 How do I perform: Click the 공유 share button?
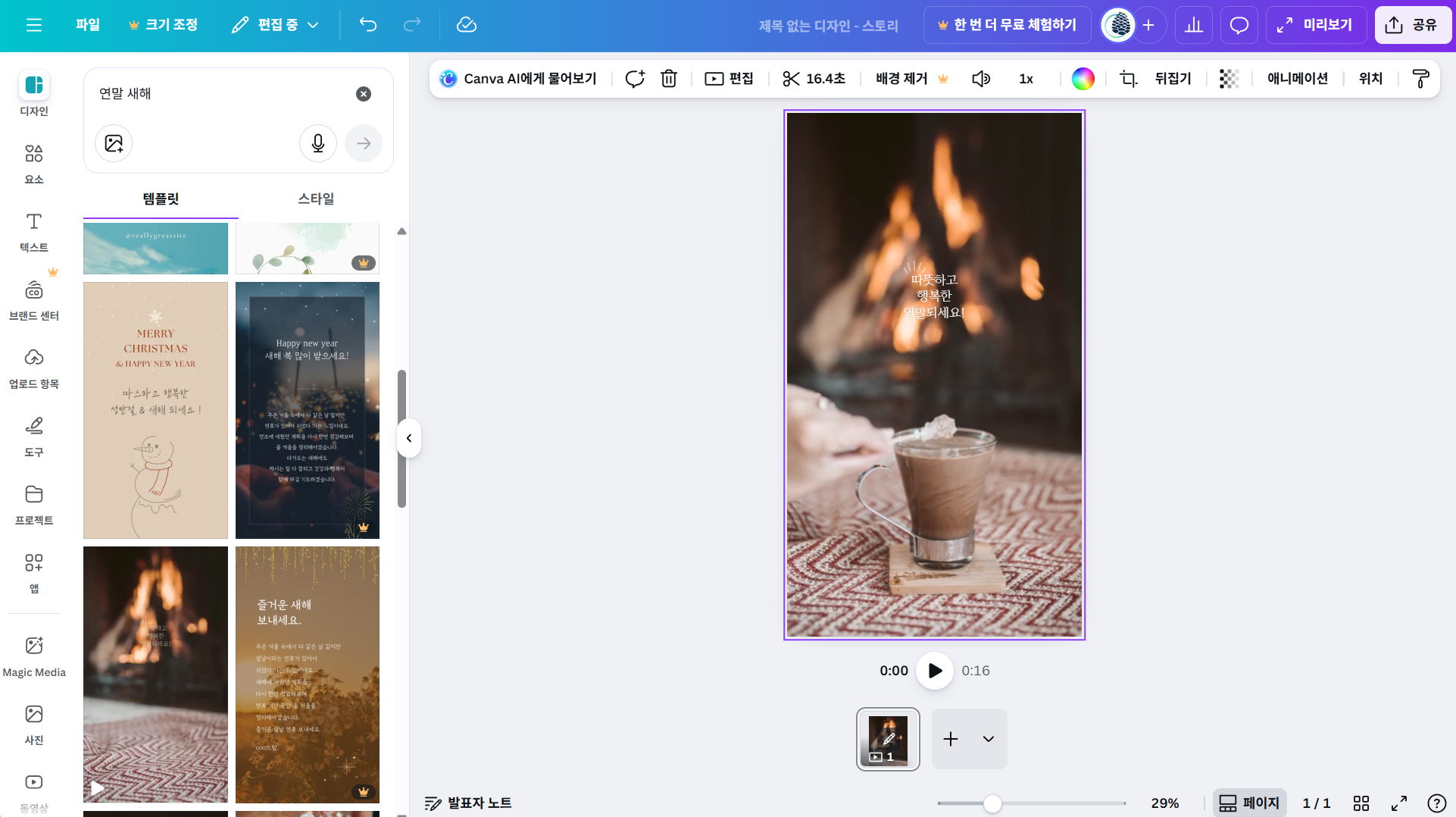pos(1412,25)
